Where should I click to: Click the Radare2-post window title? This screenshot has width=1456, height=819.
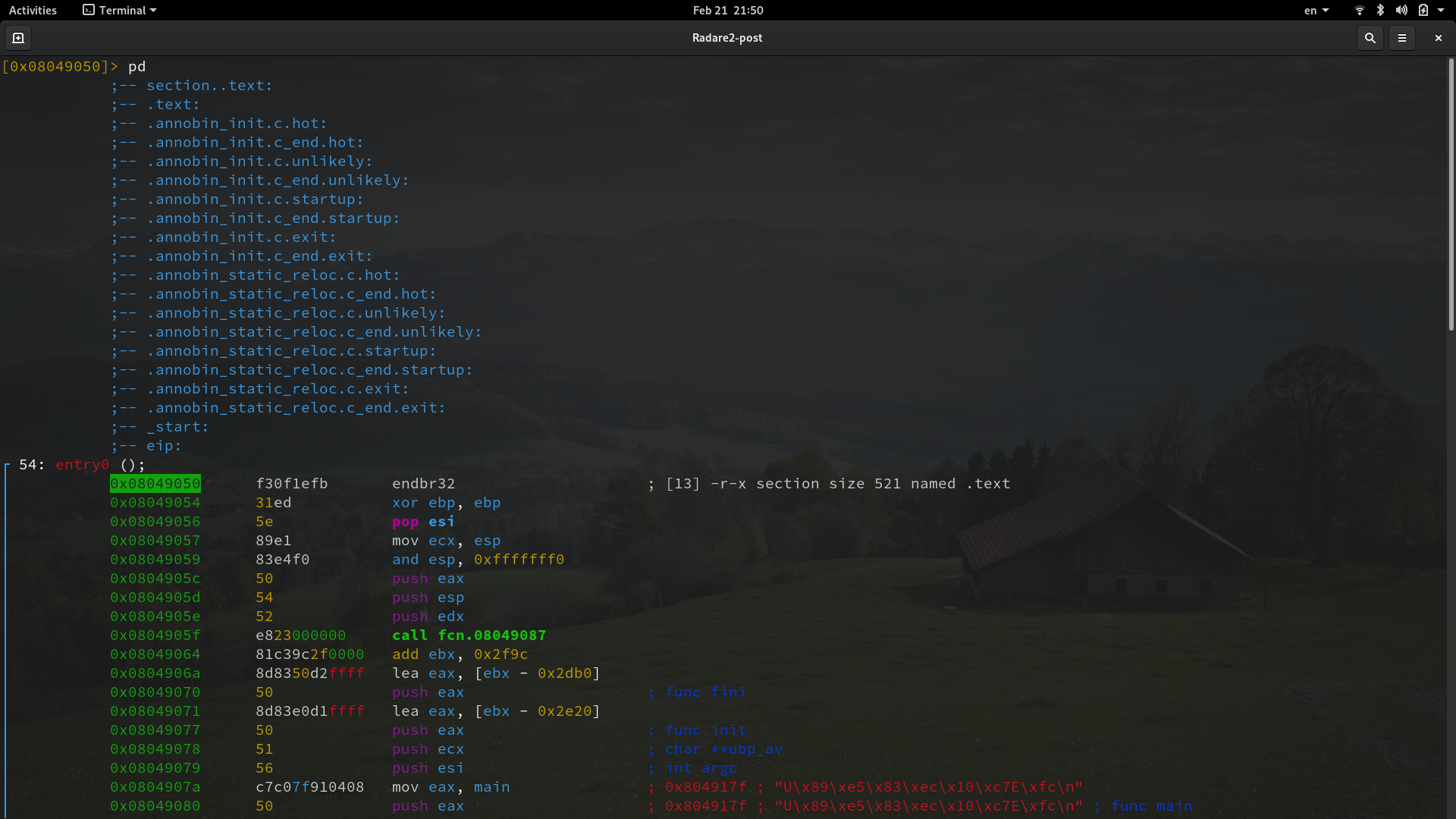(x=726, y=38)
